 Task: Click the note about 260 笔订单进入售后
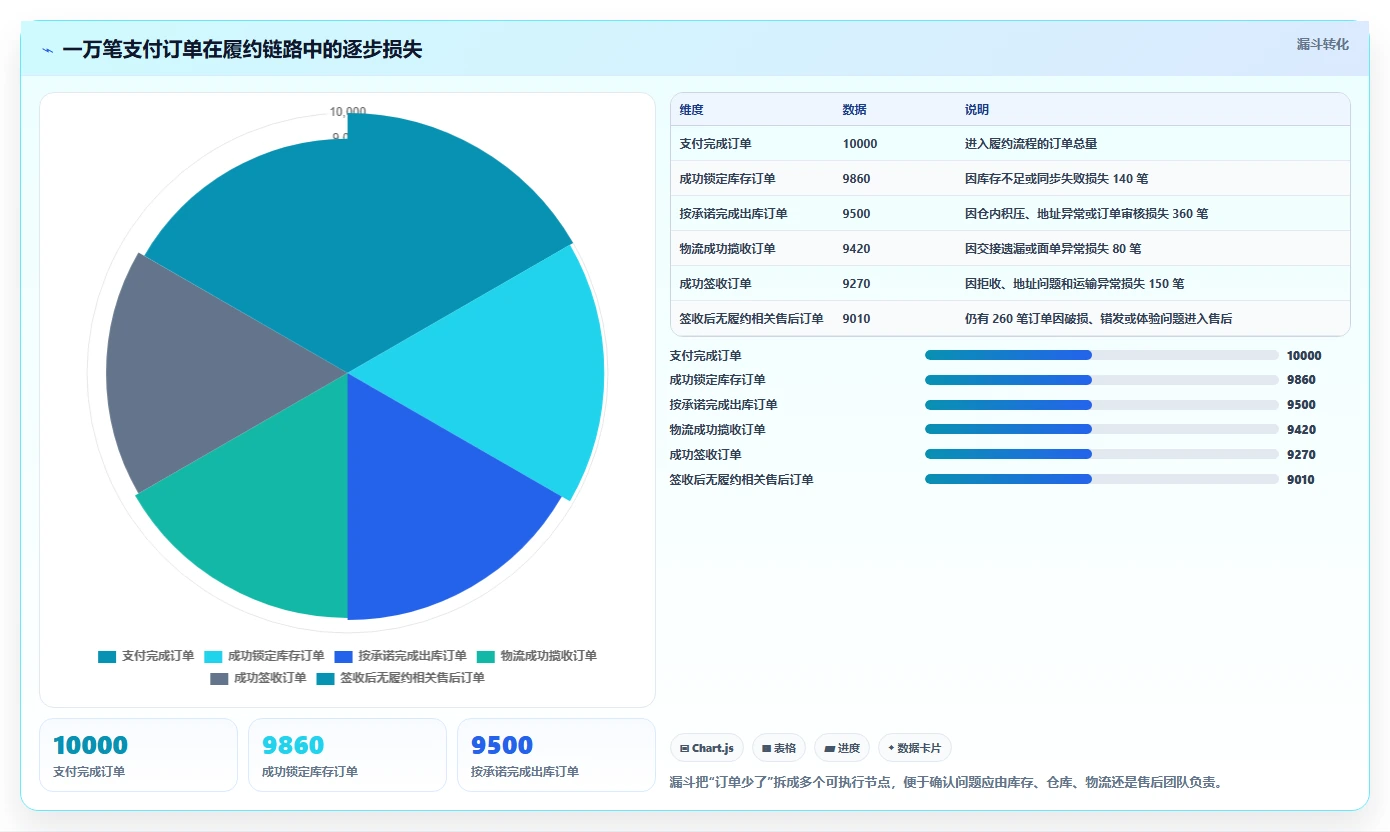pyautogui.click(x=1098, y=319)
